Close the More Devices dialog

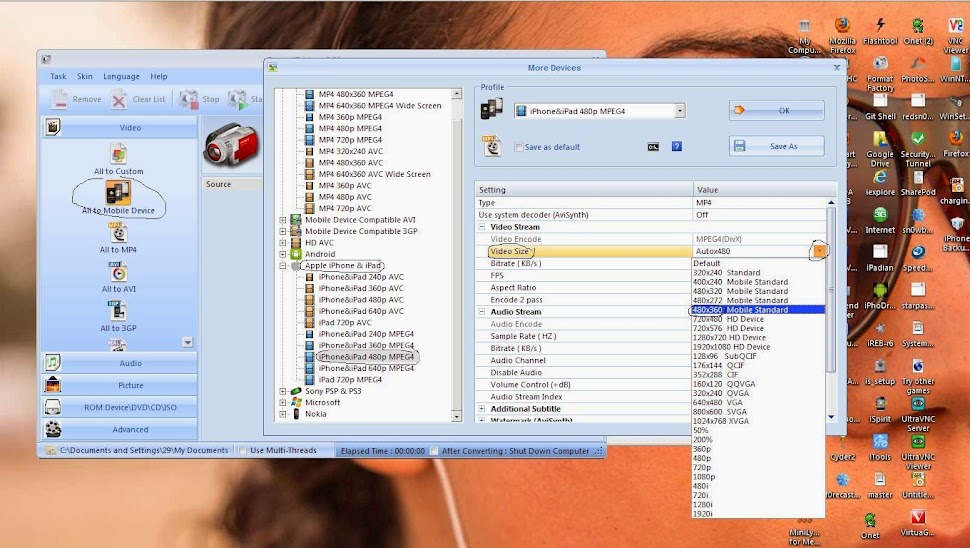837,67
